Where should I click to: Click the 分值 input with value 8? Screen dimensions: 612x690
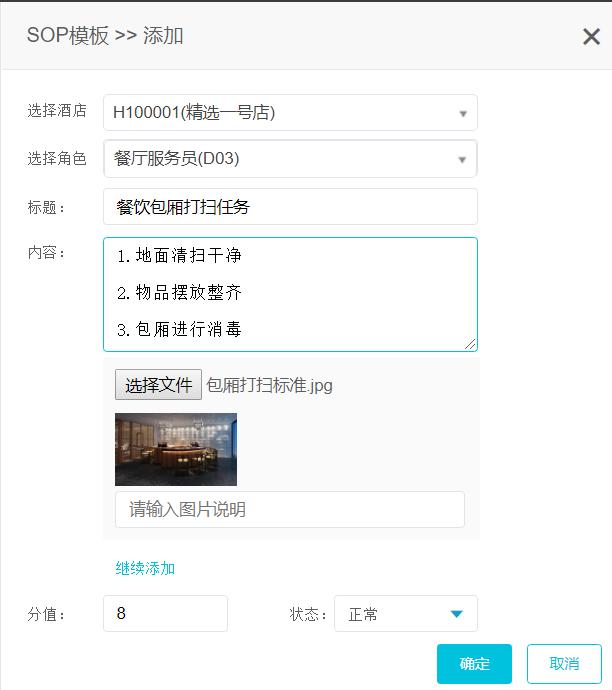tap(165, 613)
